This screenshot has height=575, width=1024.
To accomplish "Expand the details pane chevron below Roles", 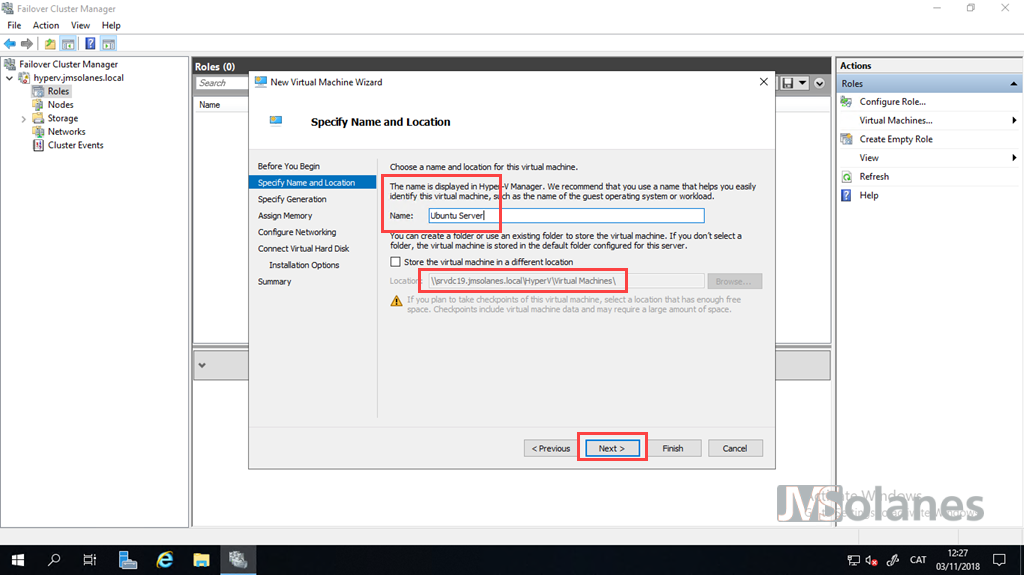I will coord(202,365).
